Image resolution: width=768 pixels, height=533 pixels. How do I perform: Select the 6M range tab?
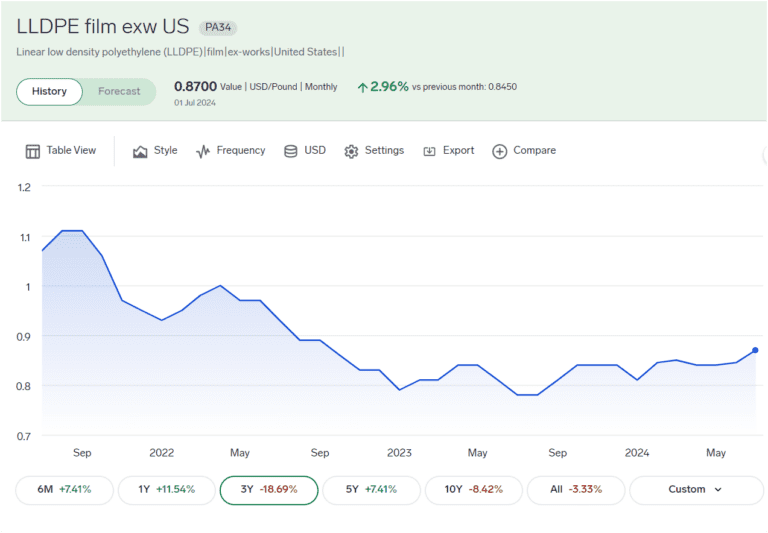[x=64, y=490]
